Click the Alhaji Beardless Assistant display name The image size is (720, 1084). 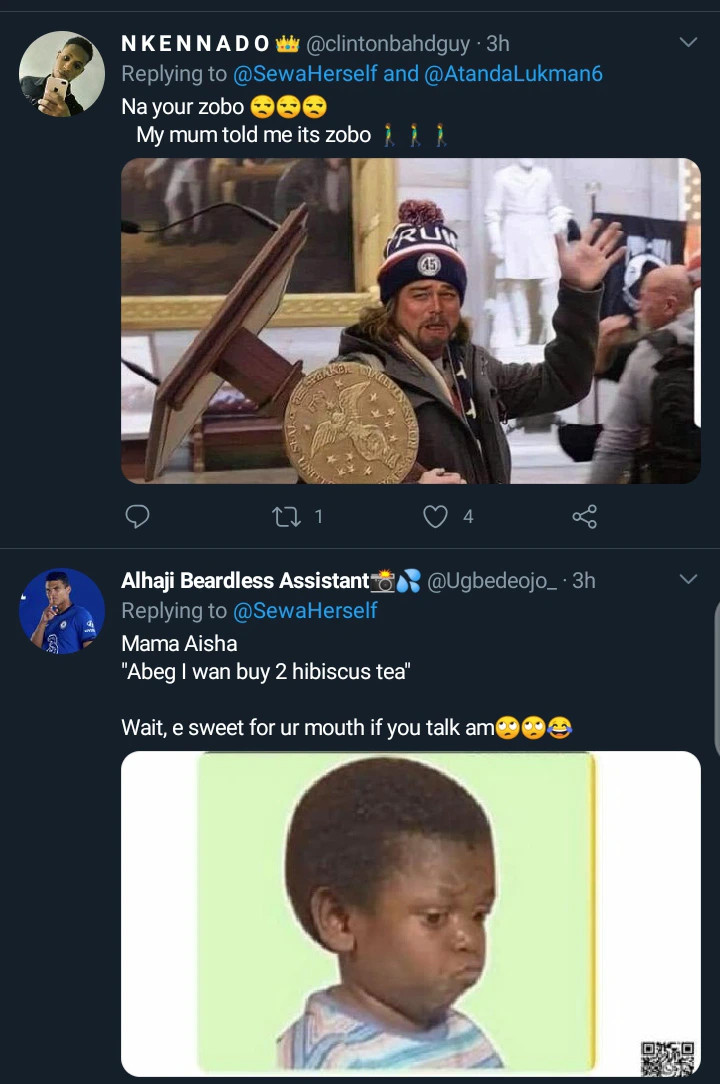coord(245,581)
